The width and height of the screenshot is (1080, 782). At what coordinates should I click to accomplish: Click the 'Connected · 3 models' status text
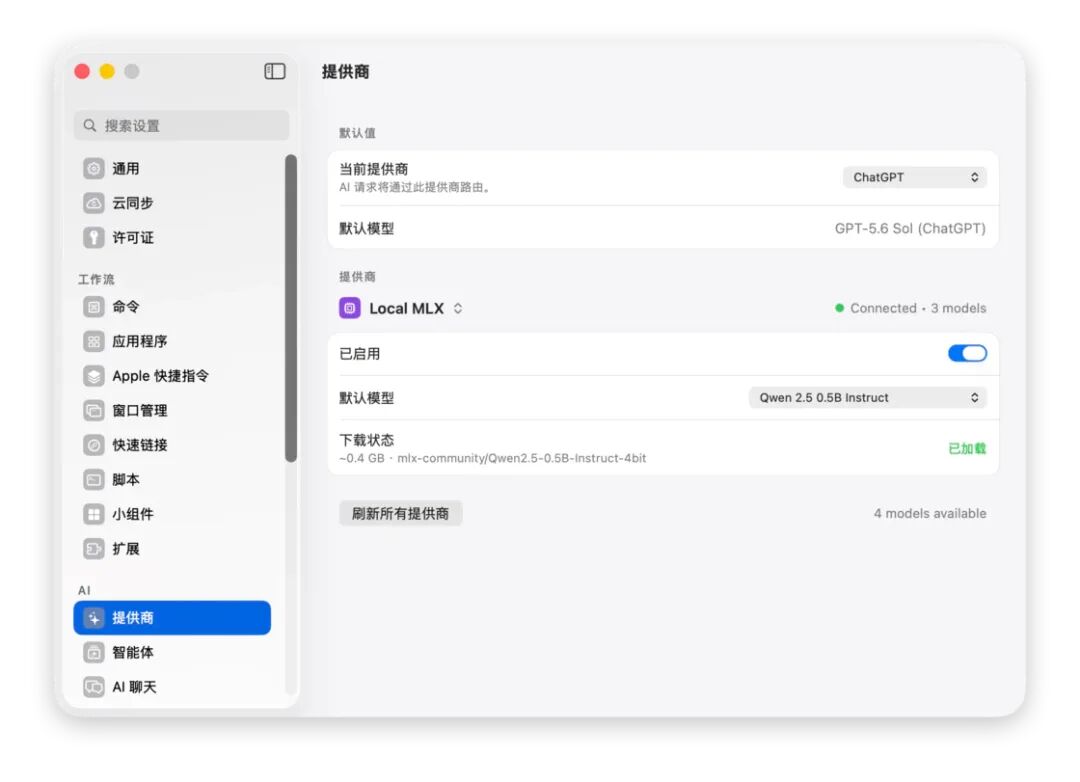(918, 308)
